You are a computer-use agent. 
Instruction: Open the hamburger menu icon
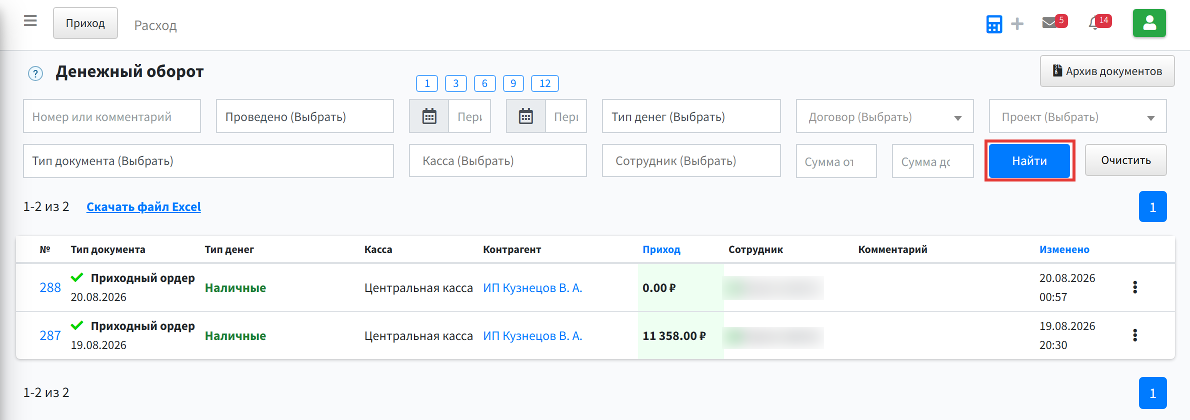coord(30,21)
